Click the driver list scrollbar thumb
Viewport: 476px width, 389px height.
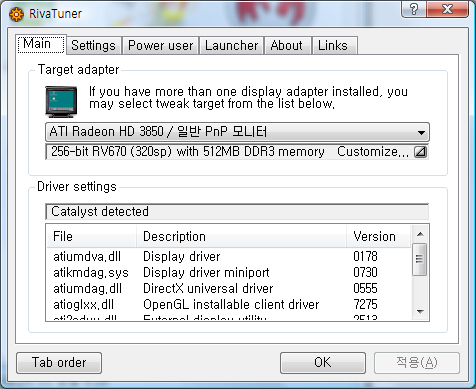coord(420,259)
